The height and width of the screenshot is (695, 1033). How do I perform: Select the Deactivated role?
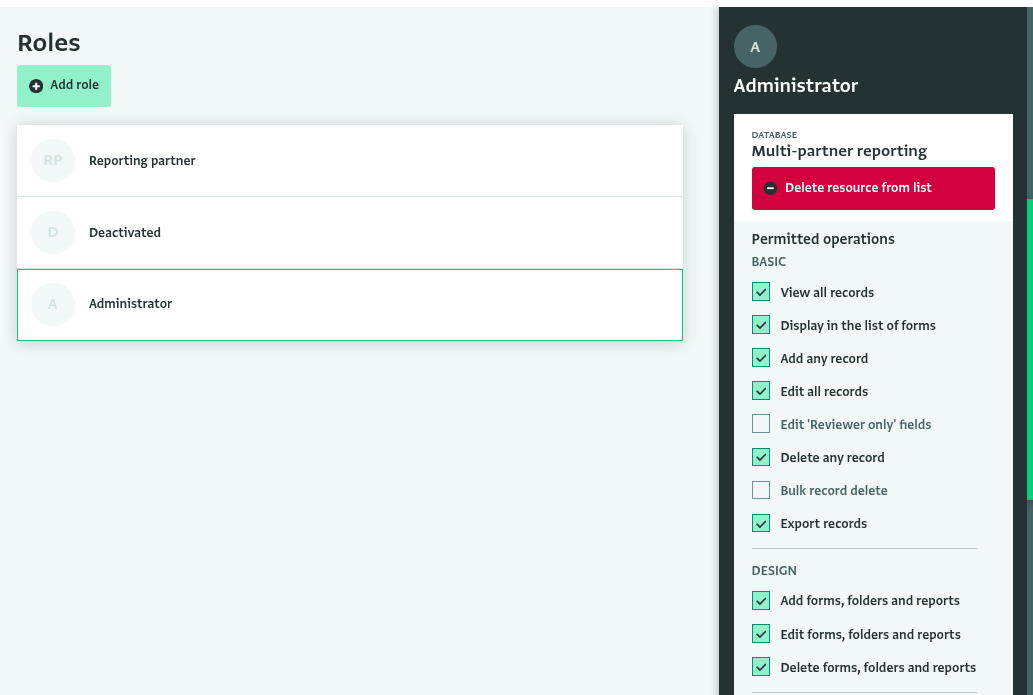(x=350, y=233)
